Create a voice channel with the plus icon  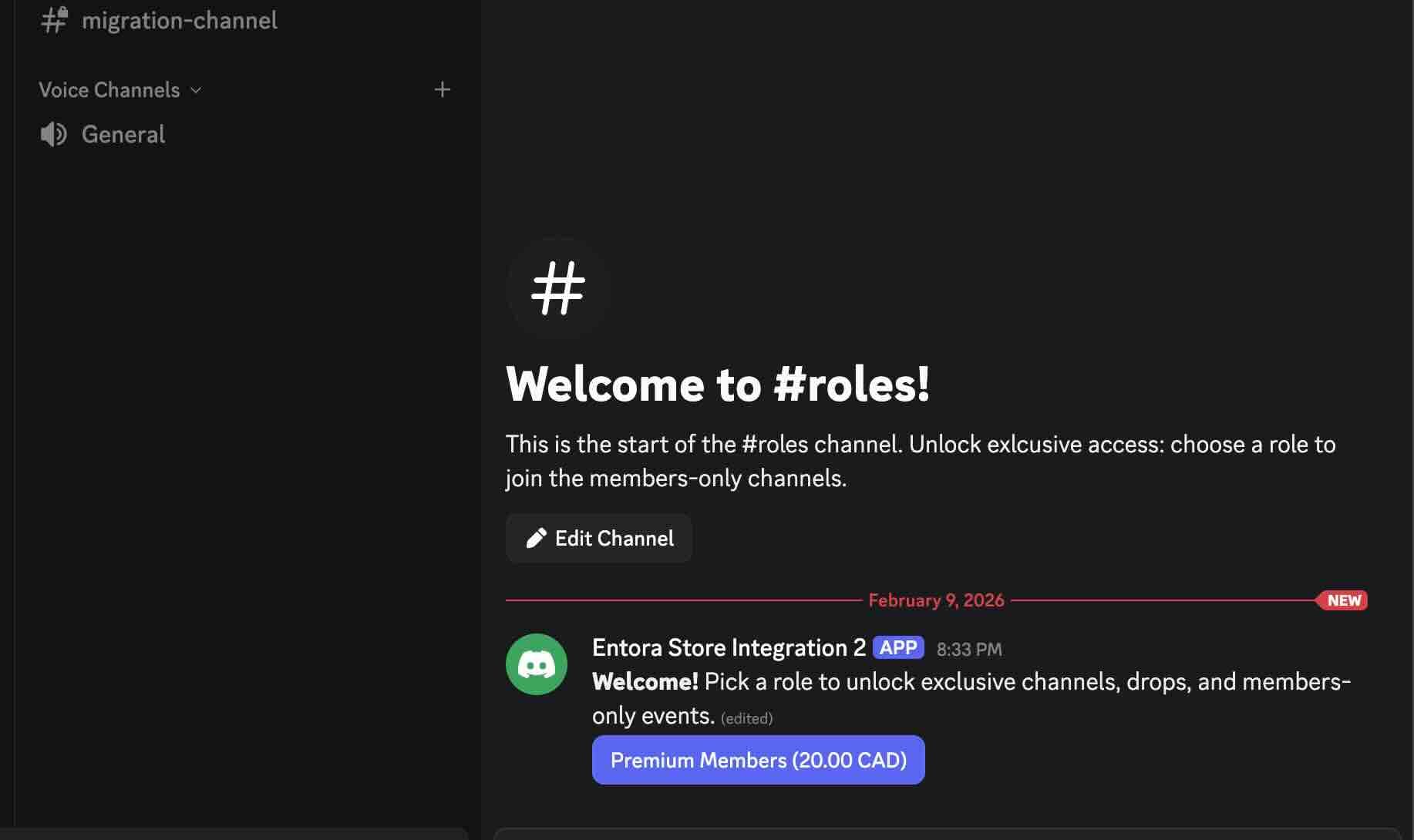(442, 89)
